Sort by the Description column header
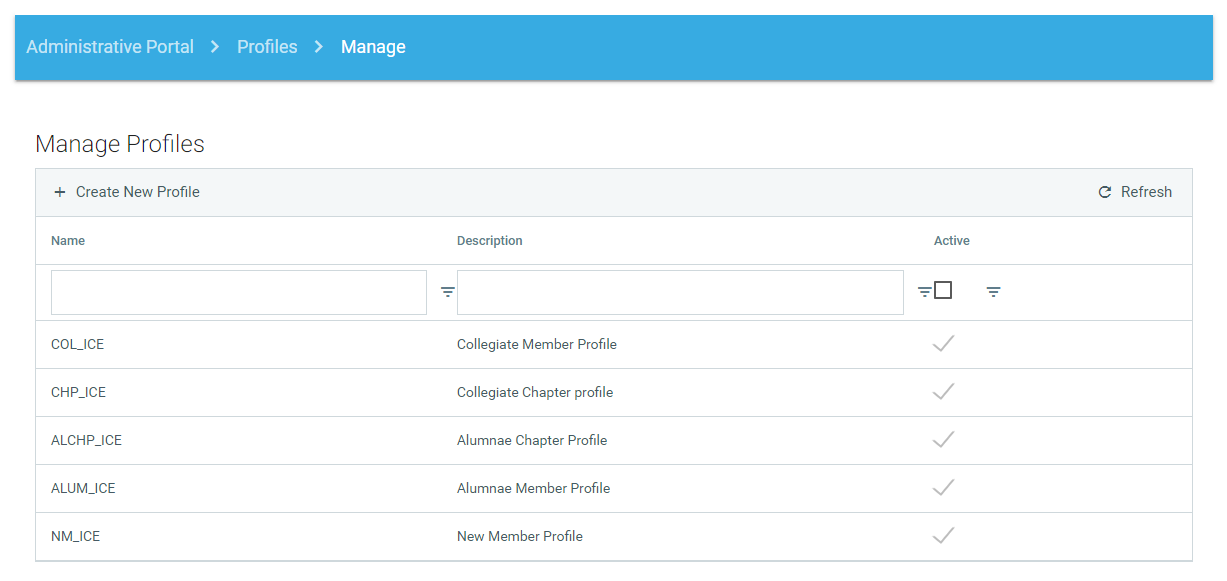 click(x=490, y=241)
